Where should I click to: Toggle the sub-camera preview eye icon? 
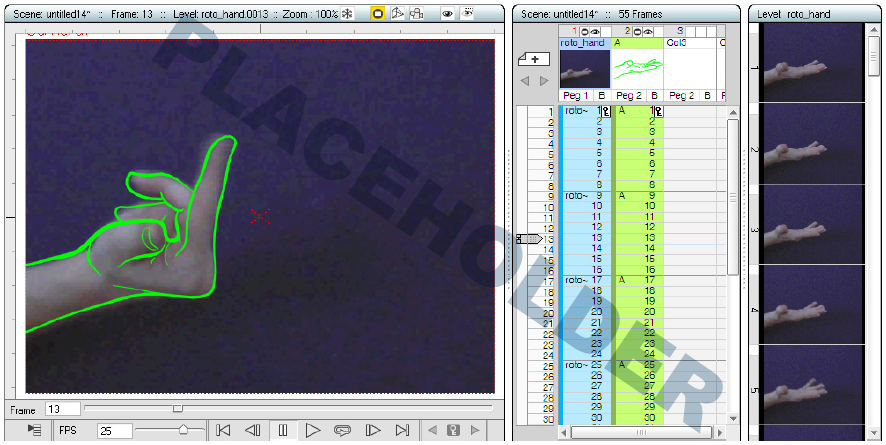coord(466,13)
